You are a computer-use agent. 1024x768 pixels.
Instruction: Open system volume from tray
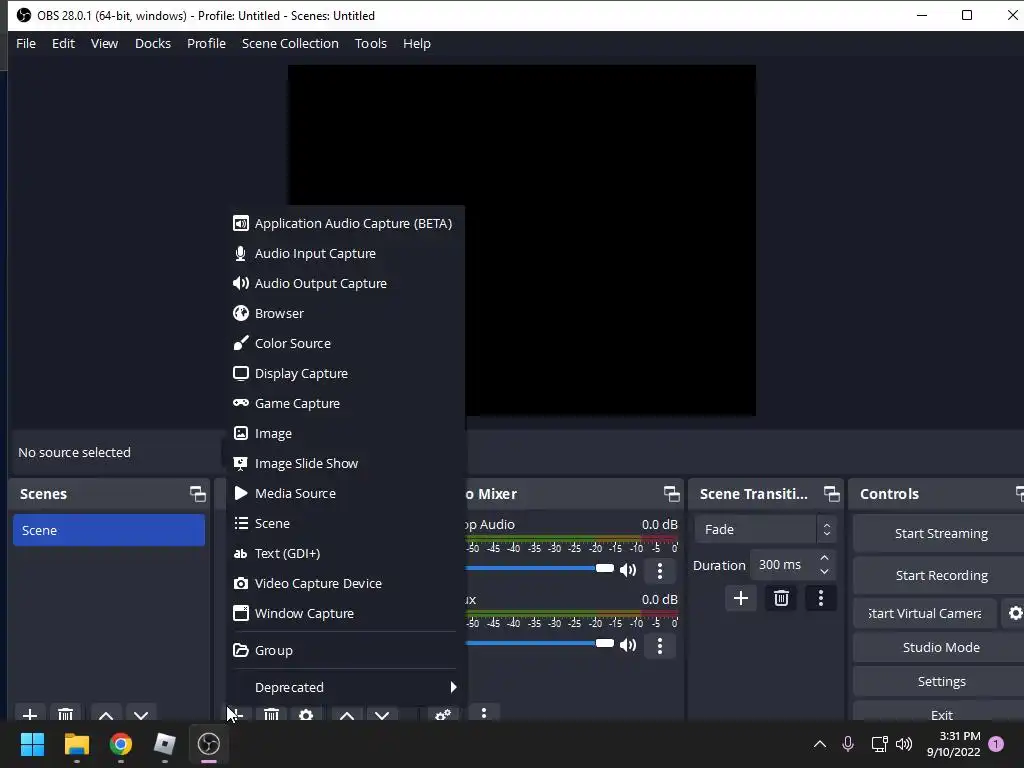click(x=904, y=744)
